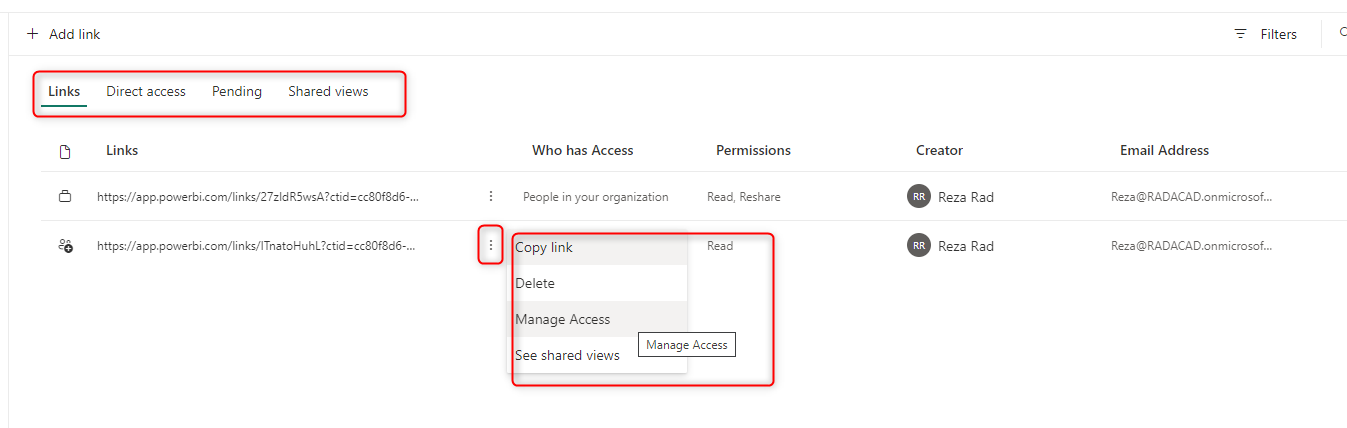This screenshot has height=428, width=1347.
Task: Click See shared views menu entry
Action: (567, 356)
